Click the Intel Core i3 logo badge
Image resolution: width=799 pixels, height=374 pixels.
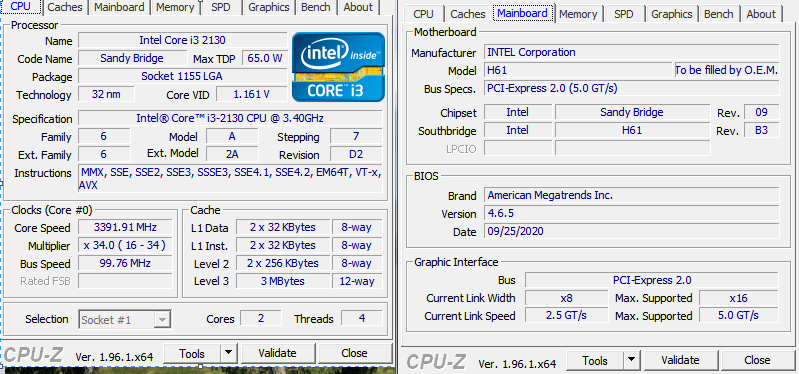(x=338, y=67)
